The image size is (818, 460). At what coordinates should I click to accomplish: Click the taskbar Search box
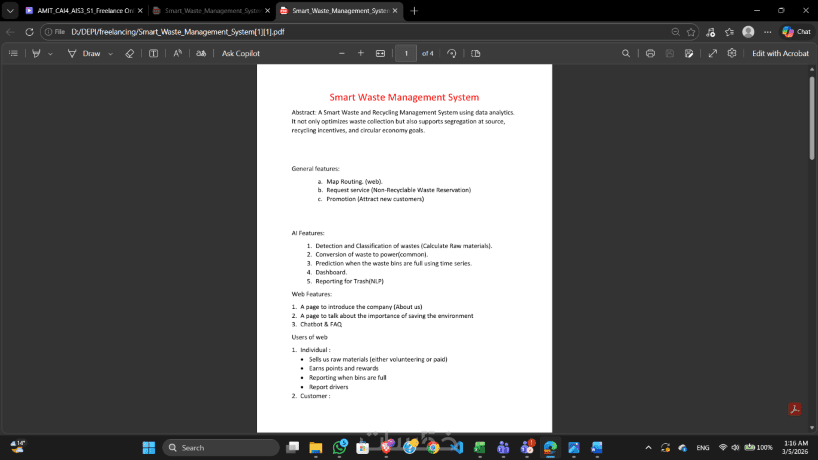pos(221,447)
